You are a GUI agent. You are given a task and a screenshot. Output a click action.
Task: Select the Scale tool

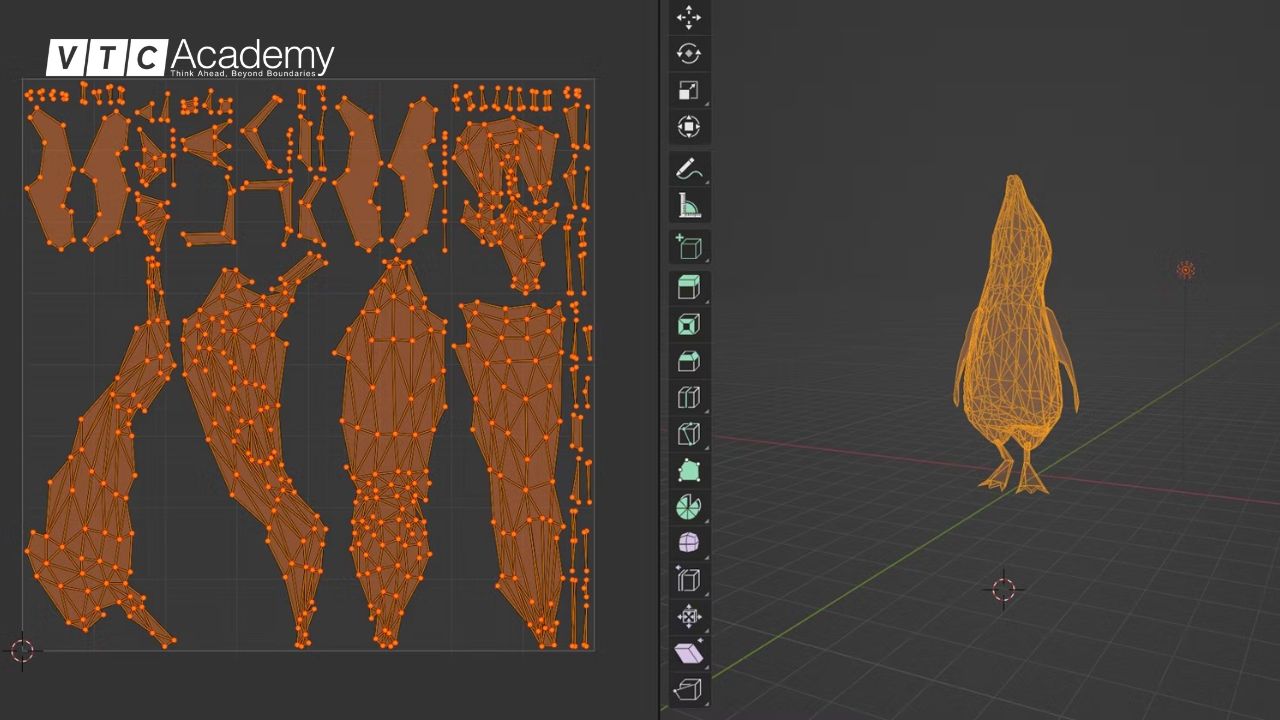click(x=688, y=90)
